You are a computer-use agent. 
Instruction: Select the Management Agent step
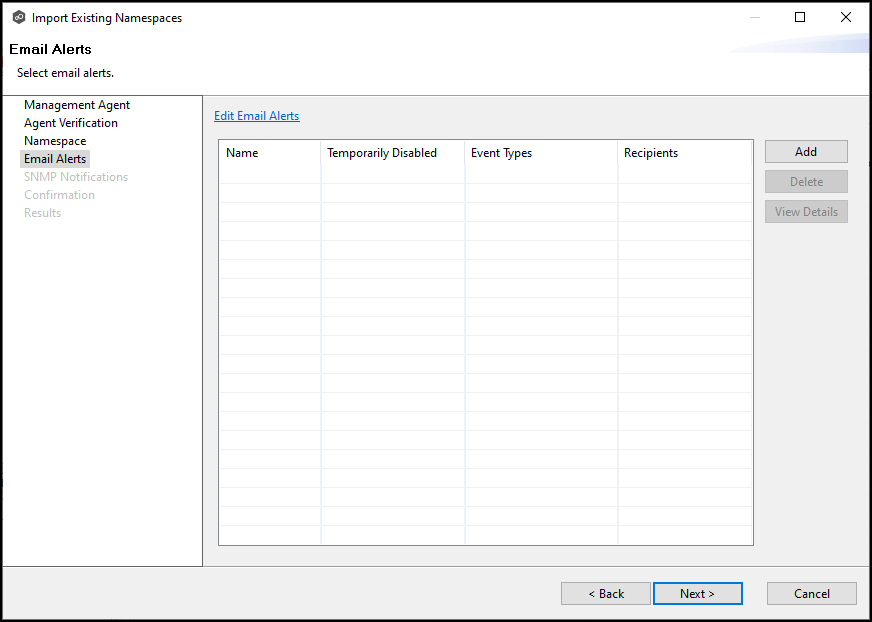[x=77, y=105]
